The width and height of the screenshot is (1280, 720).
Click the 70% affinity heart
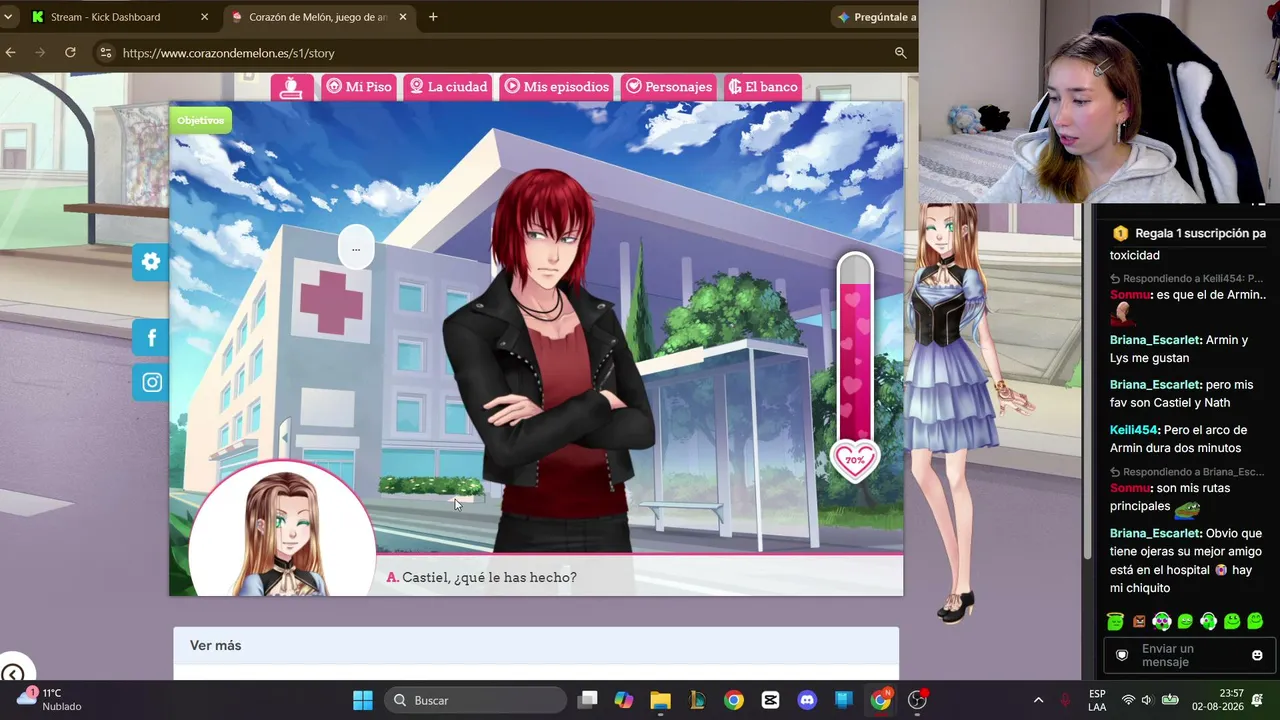point(854,460)
